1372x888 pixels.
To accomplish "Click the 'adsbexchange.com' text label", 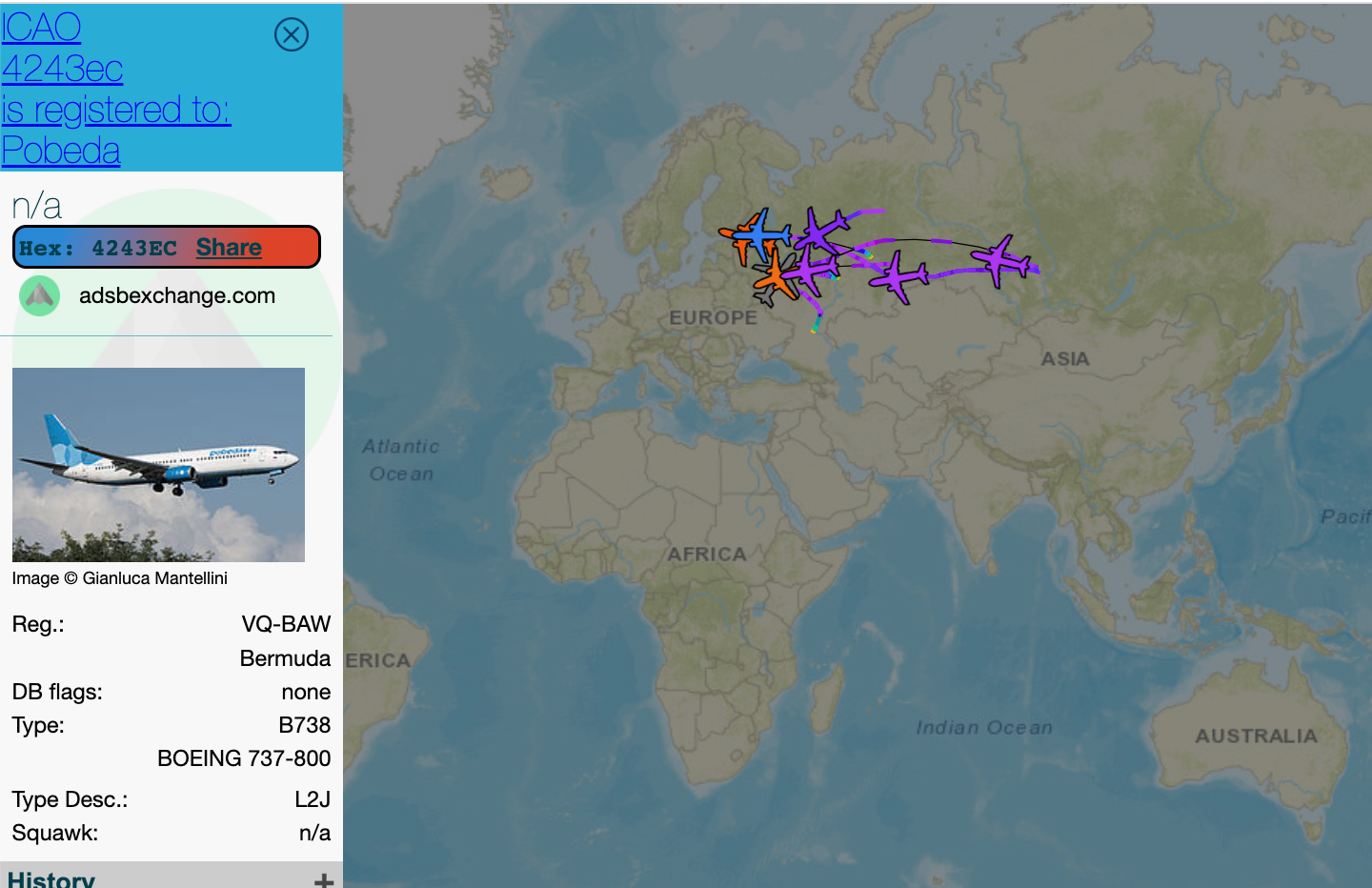I will [x=177, y=295].
